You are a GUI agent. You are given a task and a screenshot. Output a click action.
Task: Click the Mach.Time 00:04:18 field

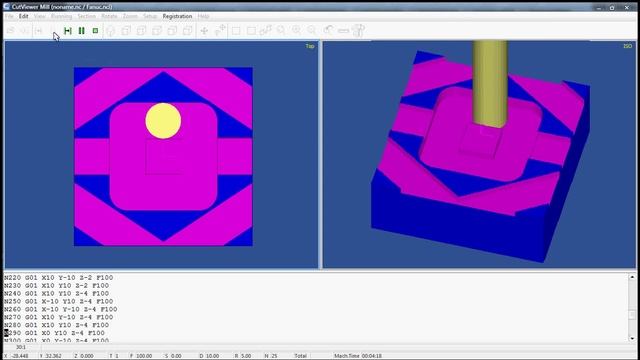click(x=358, y=356)
